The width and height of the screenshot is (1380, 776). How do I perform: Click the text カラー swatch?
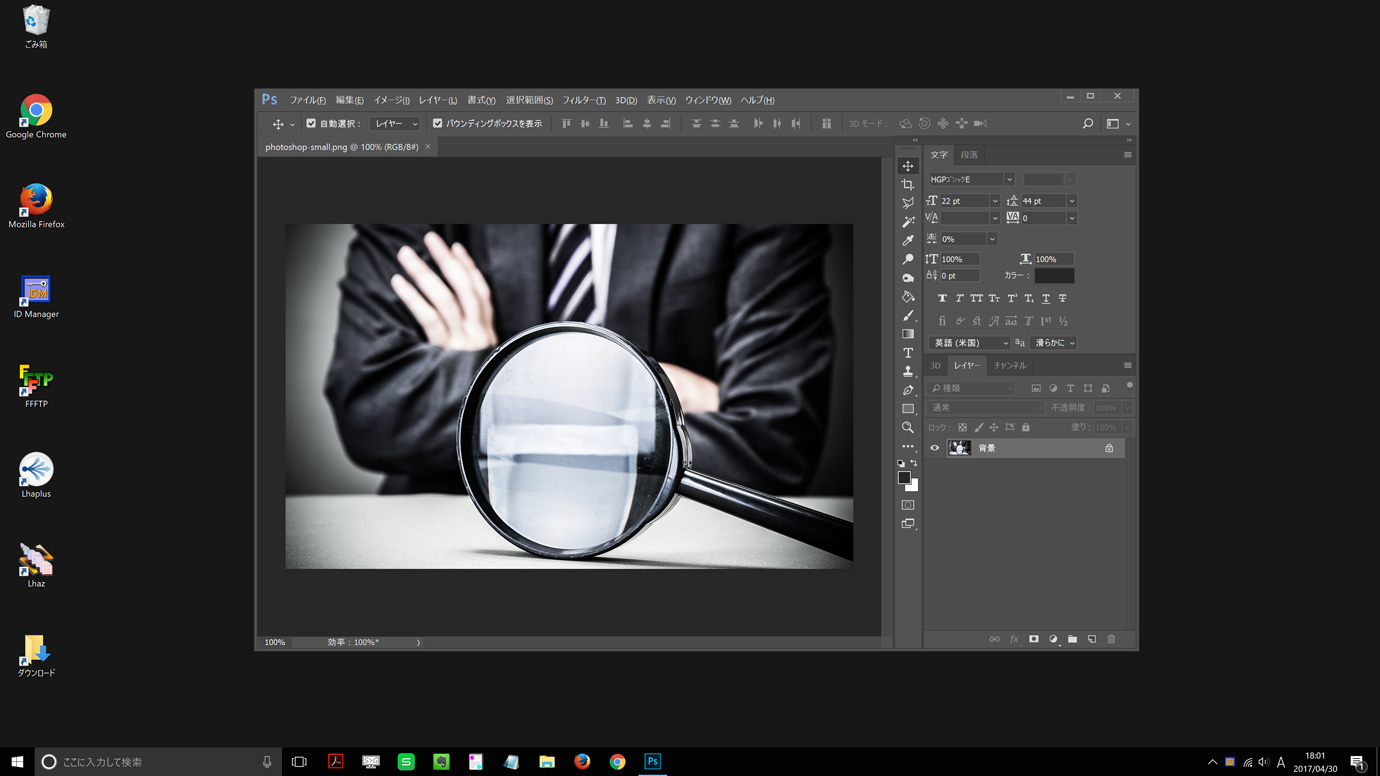point(1054,276)
